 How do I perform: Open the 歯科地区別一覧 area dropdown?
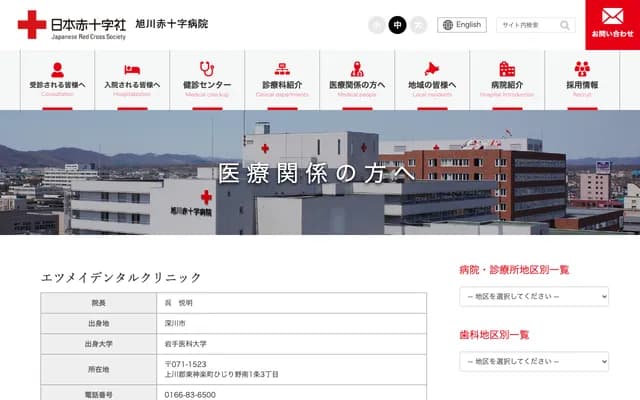point(533,360)
